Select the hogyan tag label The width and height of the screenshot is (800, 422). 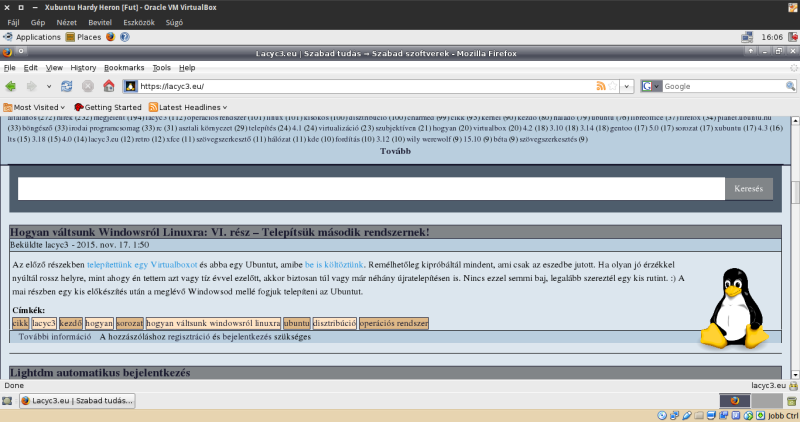click(x=99, y=323)
